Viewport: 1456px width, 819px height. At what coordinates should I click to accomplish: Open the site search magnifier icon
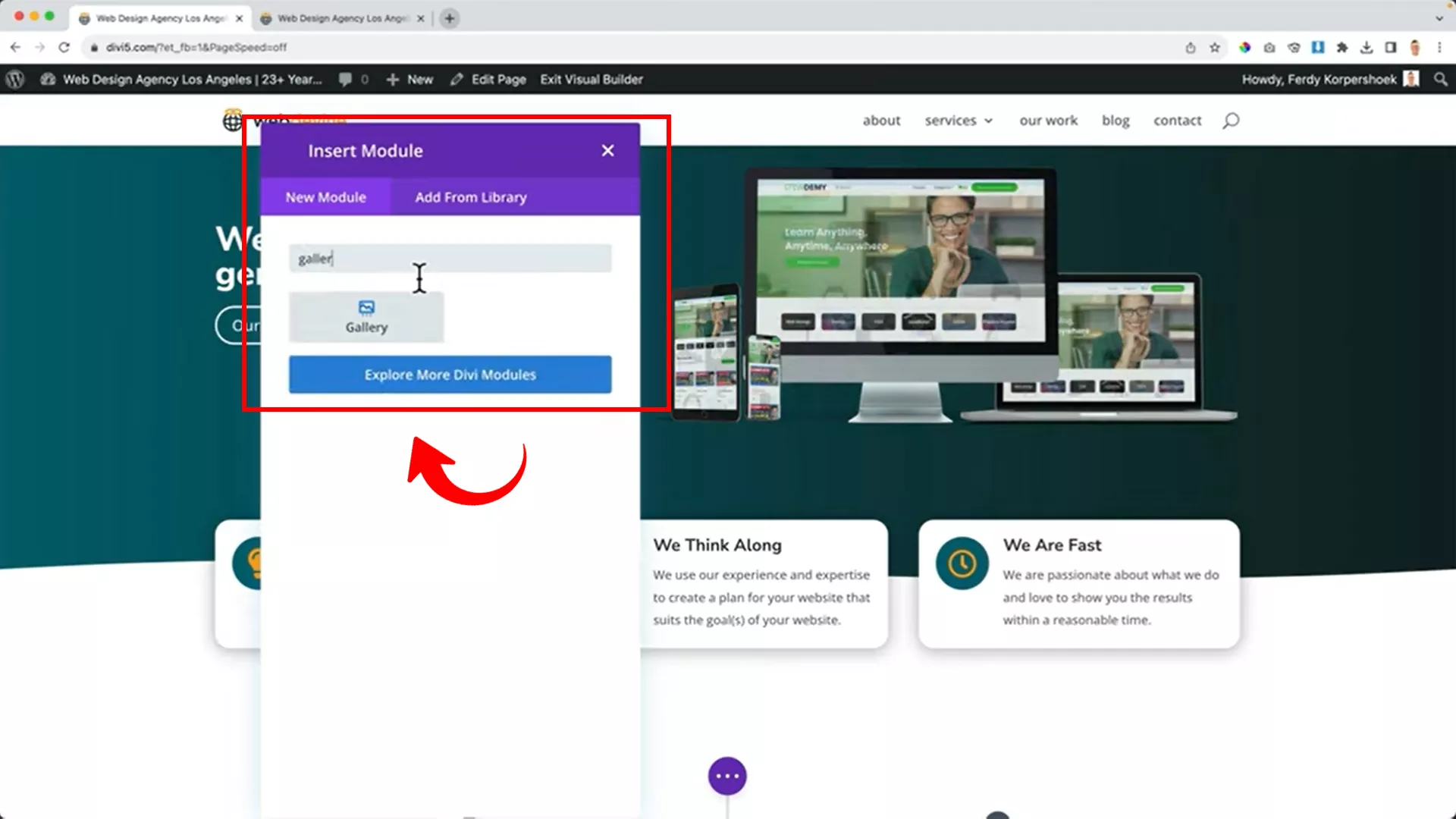click(1231, 121)
